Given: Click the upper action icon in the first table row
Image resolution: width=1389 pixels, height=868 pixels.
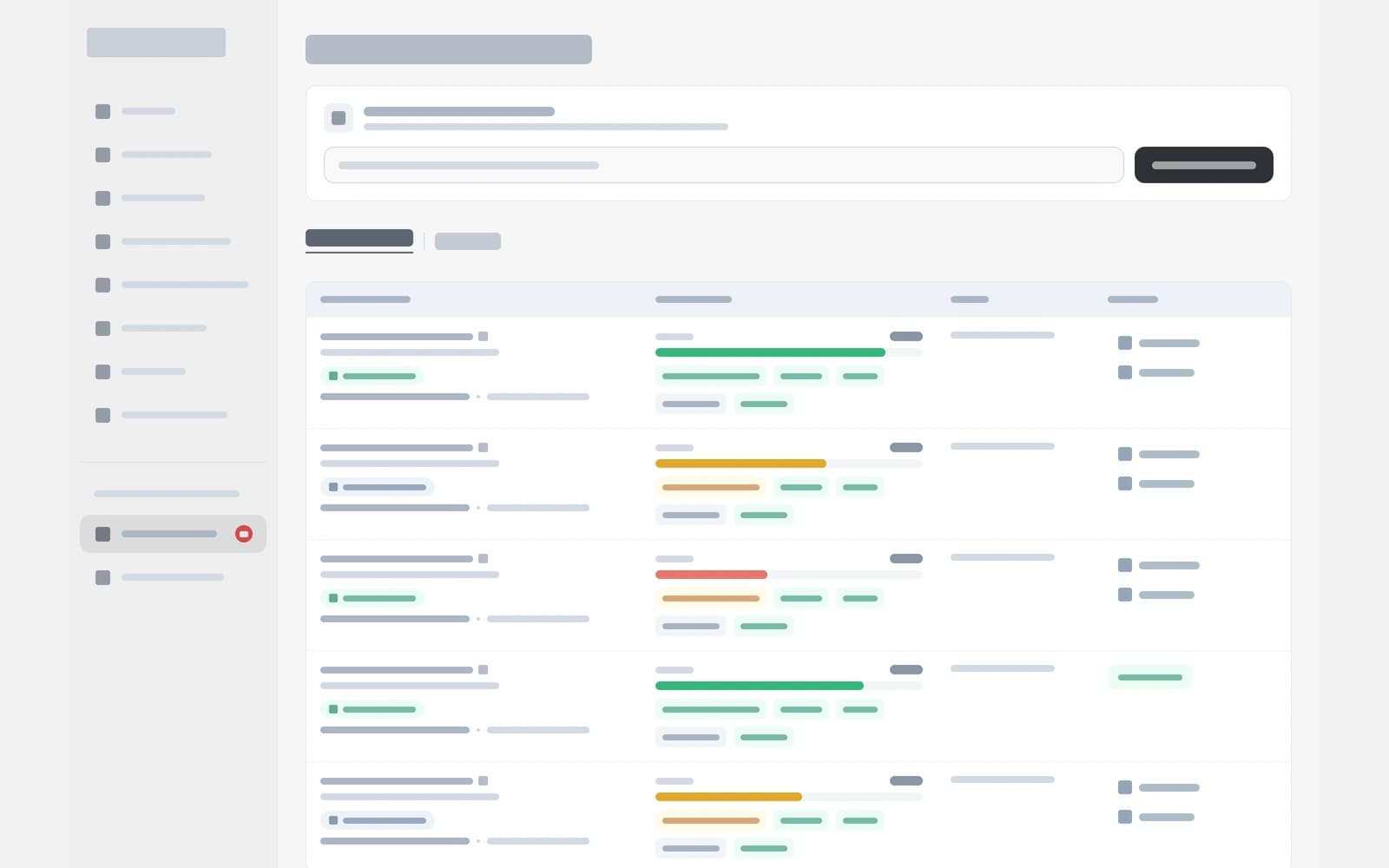Looking at the screenshot, I should 1125,343.
